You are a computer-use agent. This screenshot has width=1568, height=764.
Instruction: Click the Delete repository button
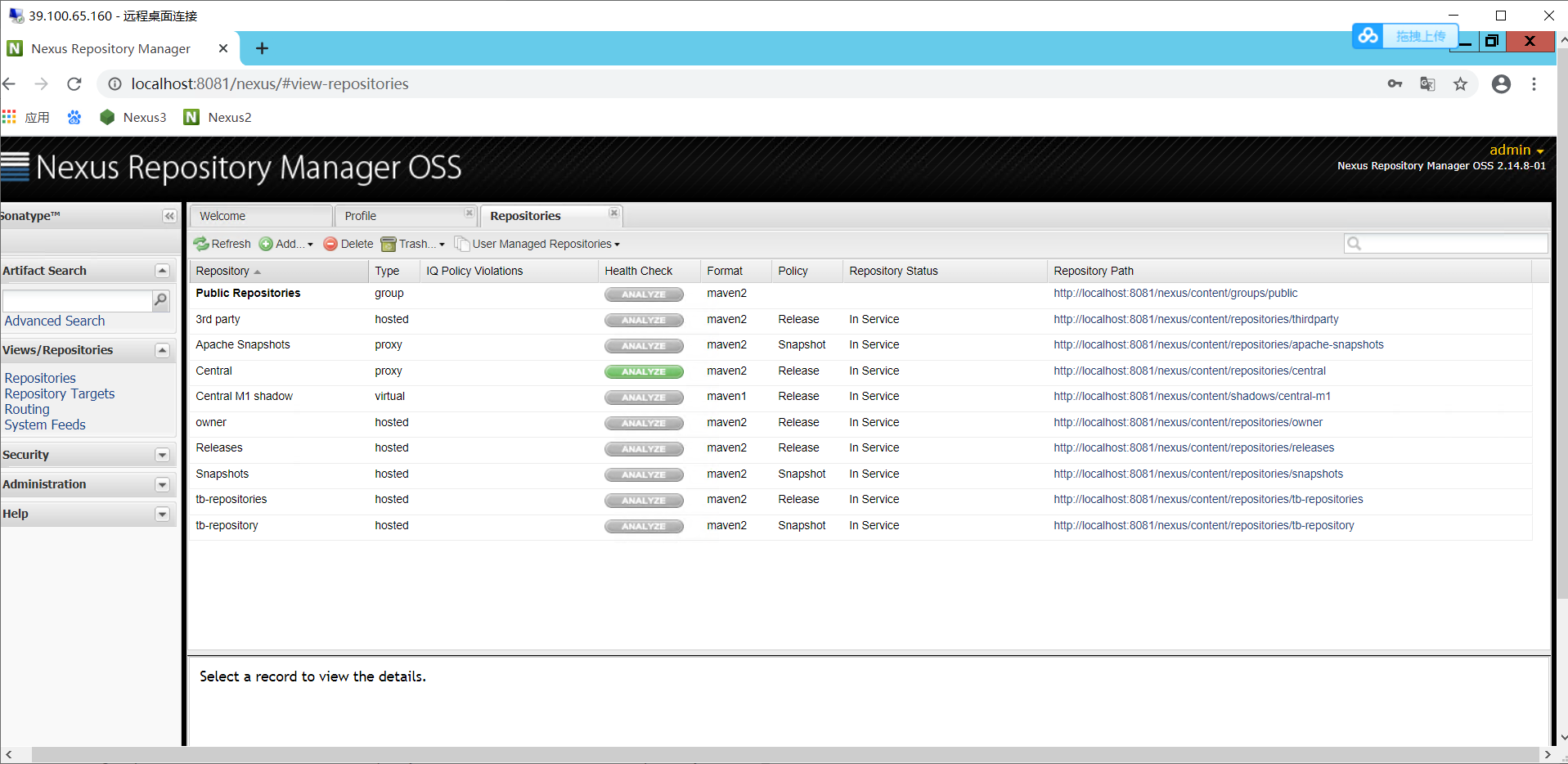348,244
